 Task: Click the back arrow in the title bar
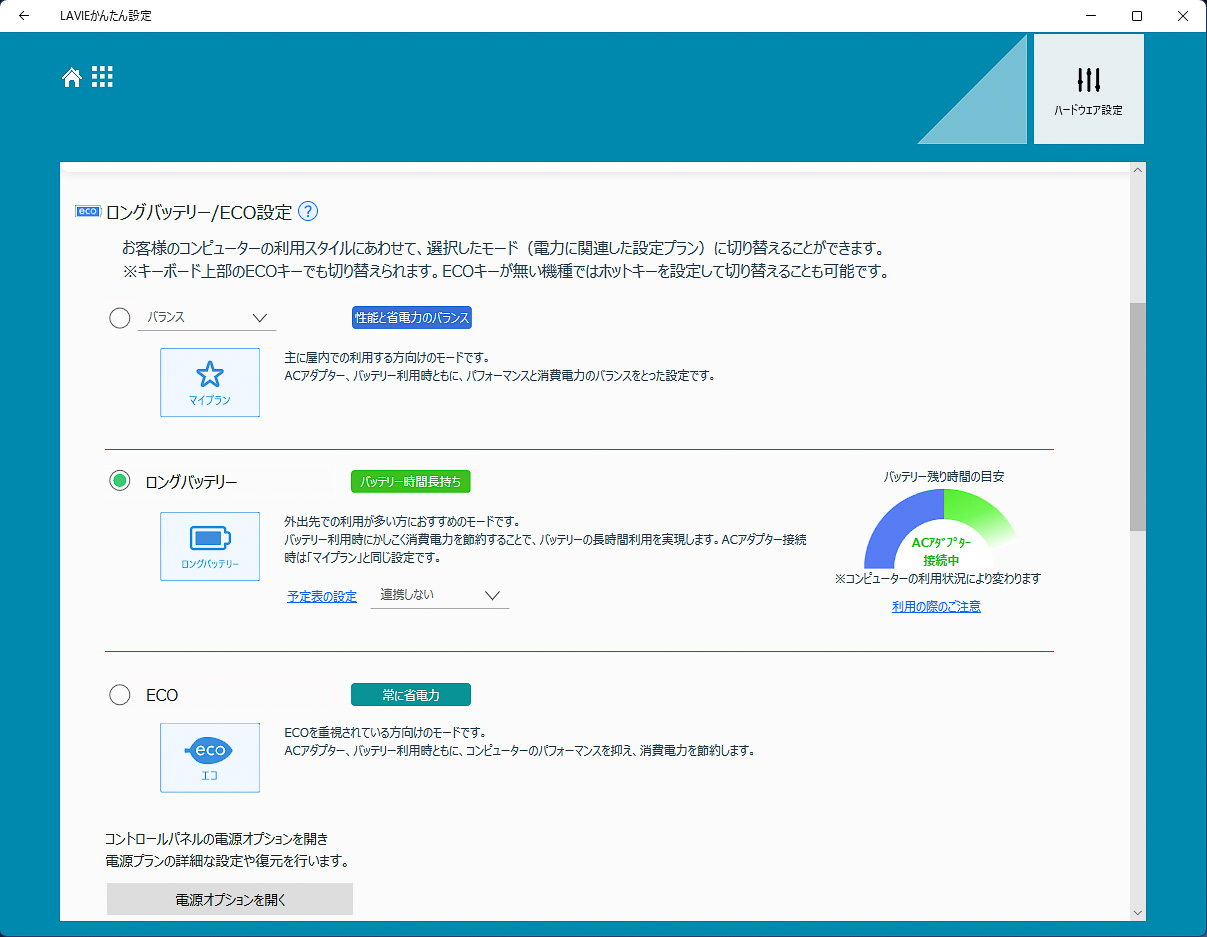22,15
